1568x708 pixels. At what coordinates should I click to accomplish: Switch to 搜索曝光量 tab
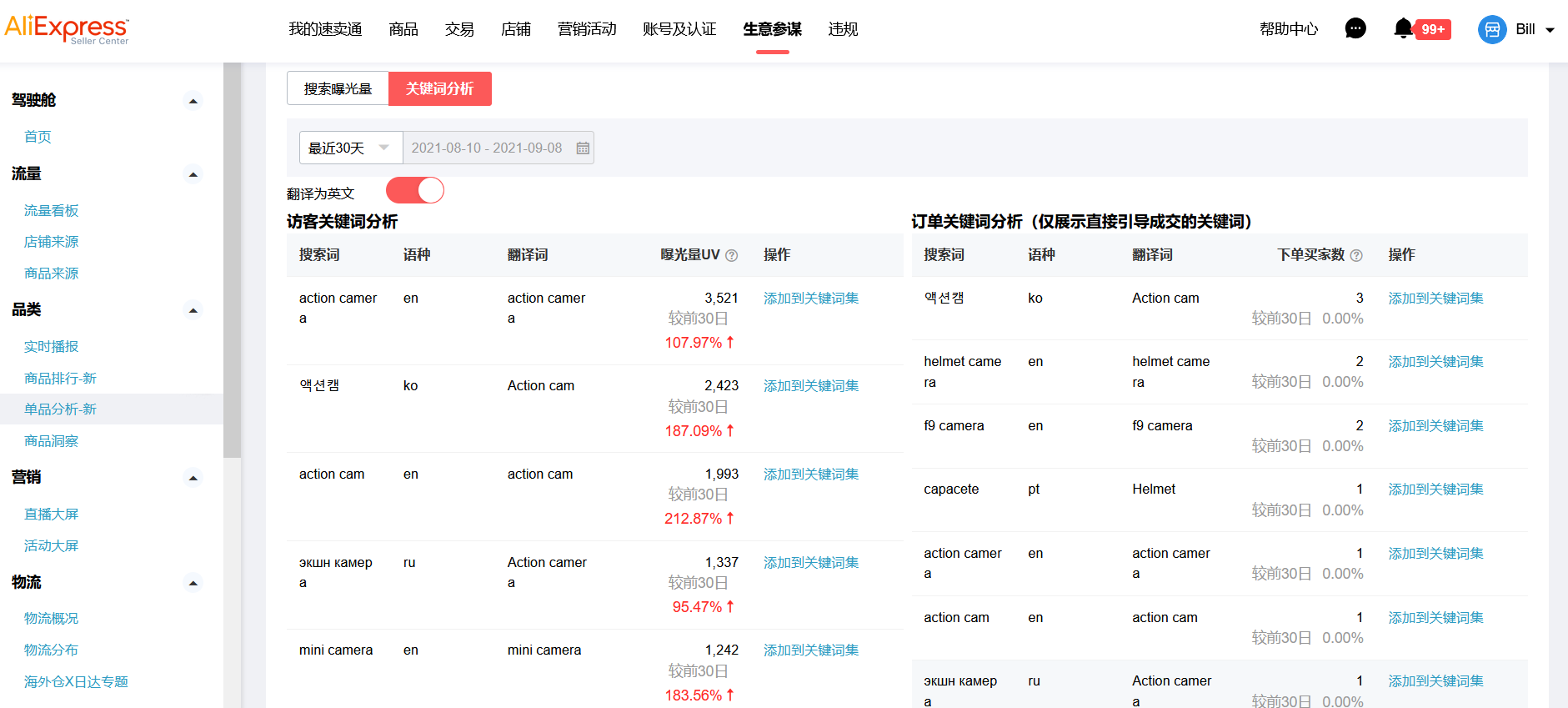pyautogui.click(x=338, y=88)
